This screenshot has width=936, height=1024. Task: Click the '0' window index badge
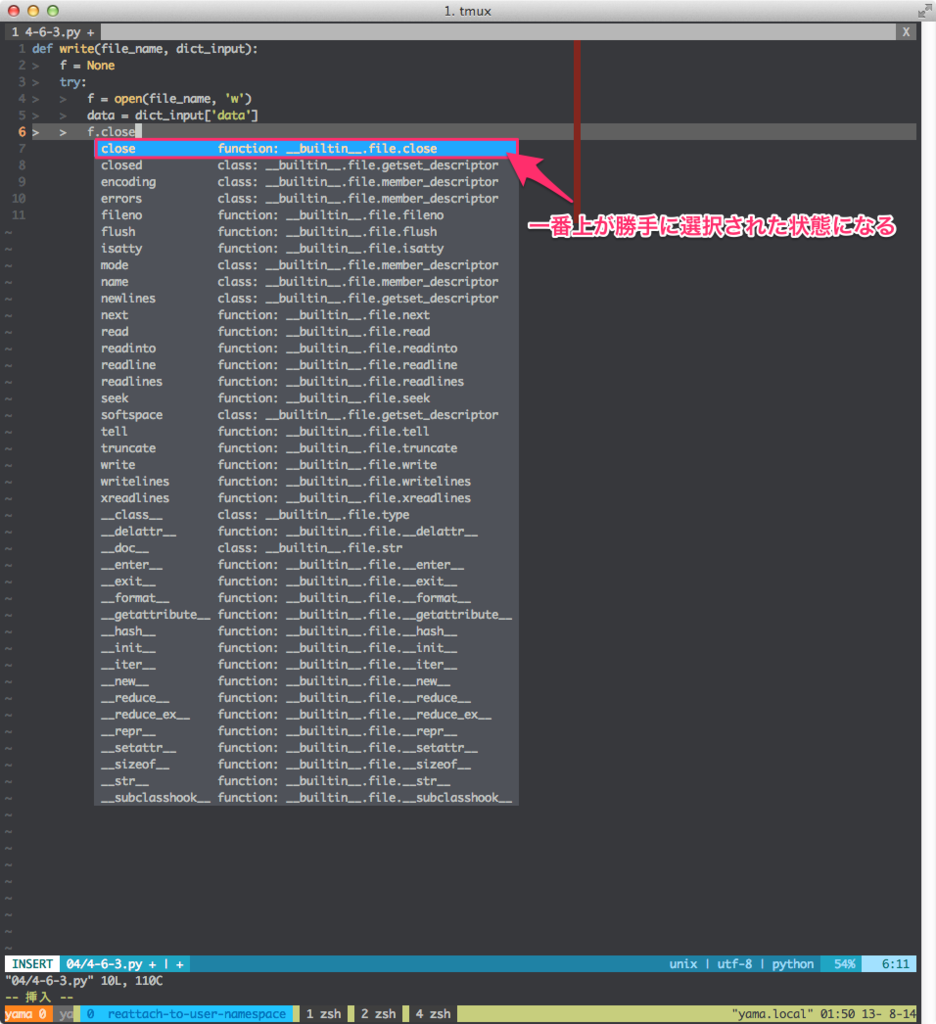pos(88,1013)
